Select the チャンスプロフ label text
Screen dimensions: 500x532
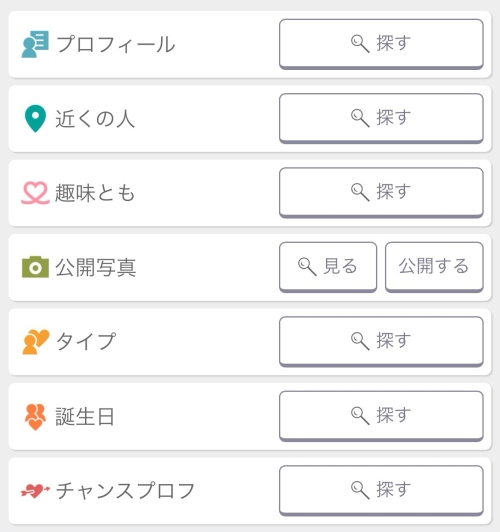click(126, 491)
